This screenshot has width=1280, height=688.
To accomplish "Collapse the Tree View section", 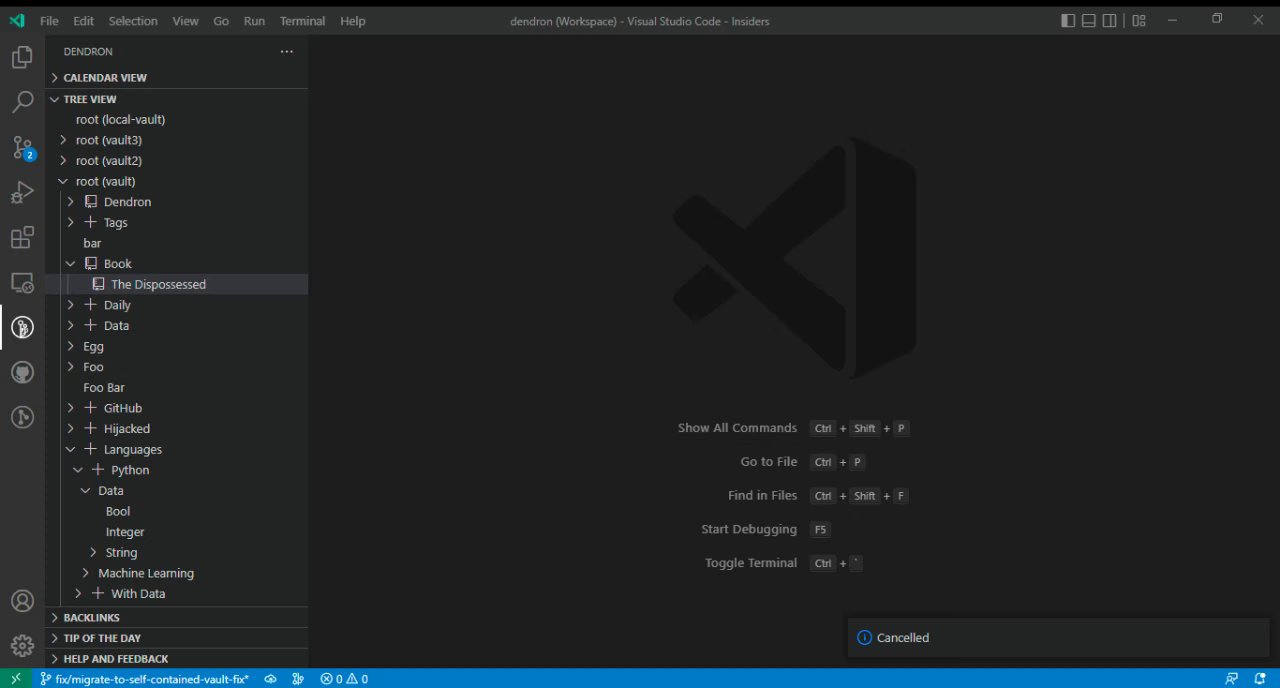I will [177, 99].
